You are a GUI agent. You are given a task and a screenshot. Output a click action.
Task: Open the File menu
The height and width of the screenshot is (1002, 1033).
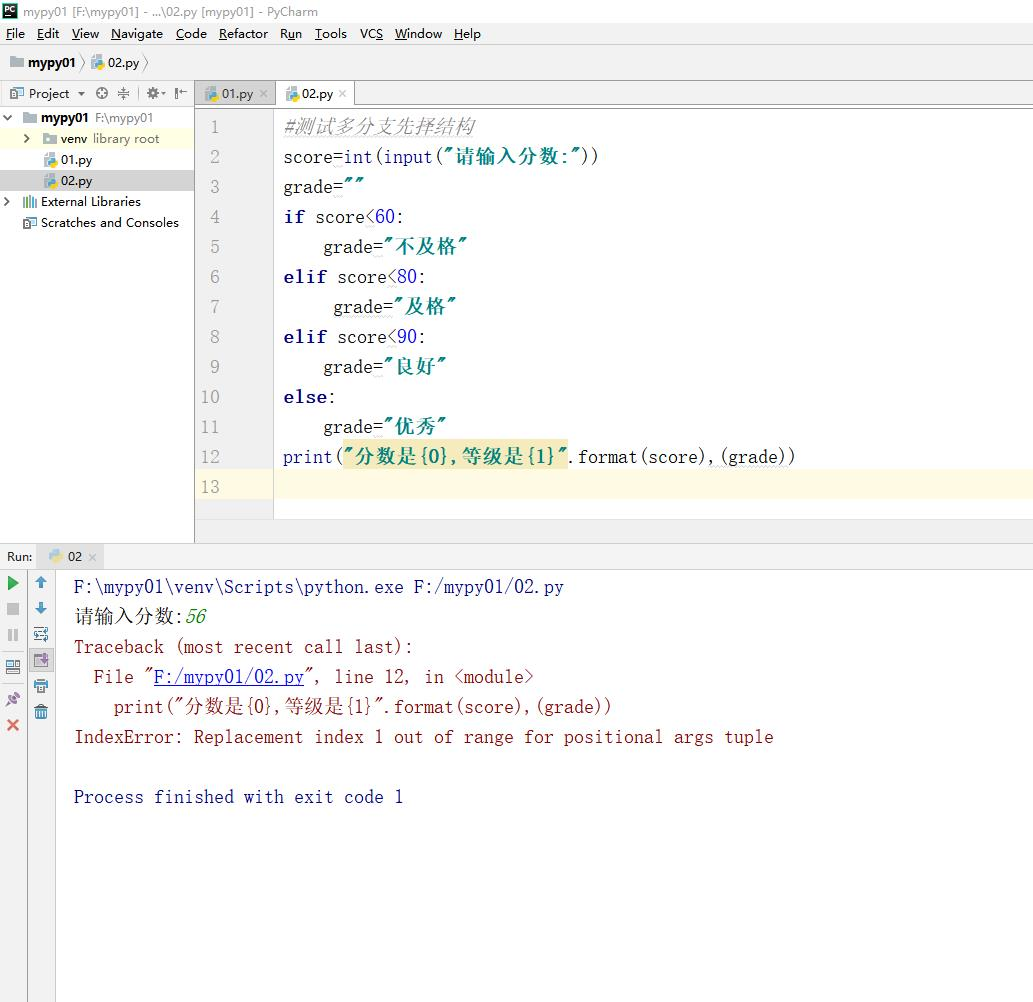tap(15, 34)
